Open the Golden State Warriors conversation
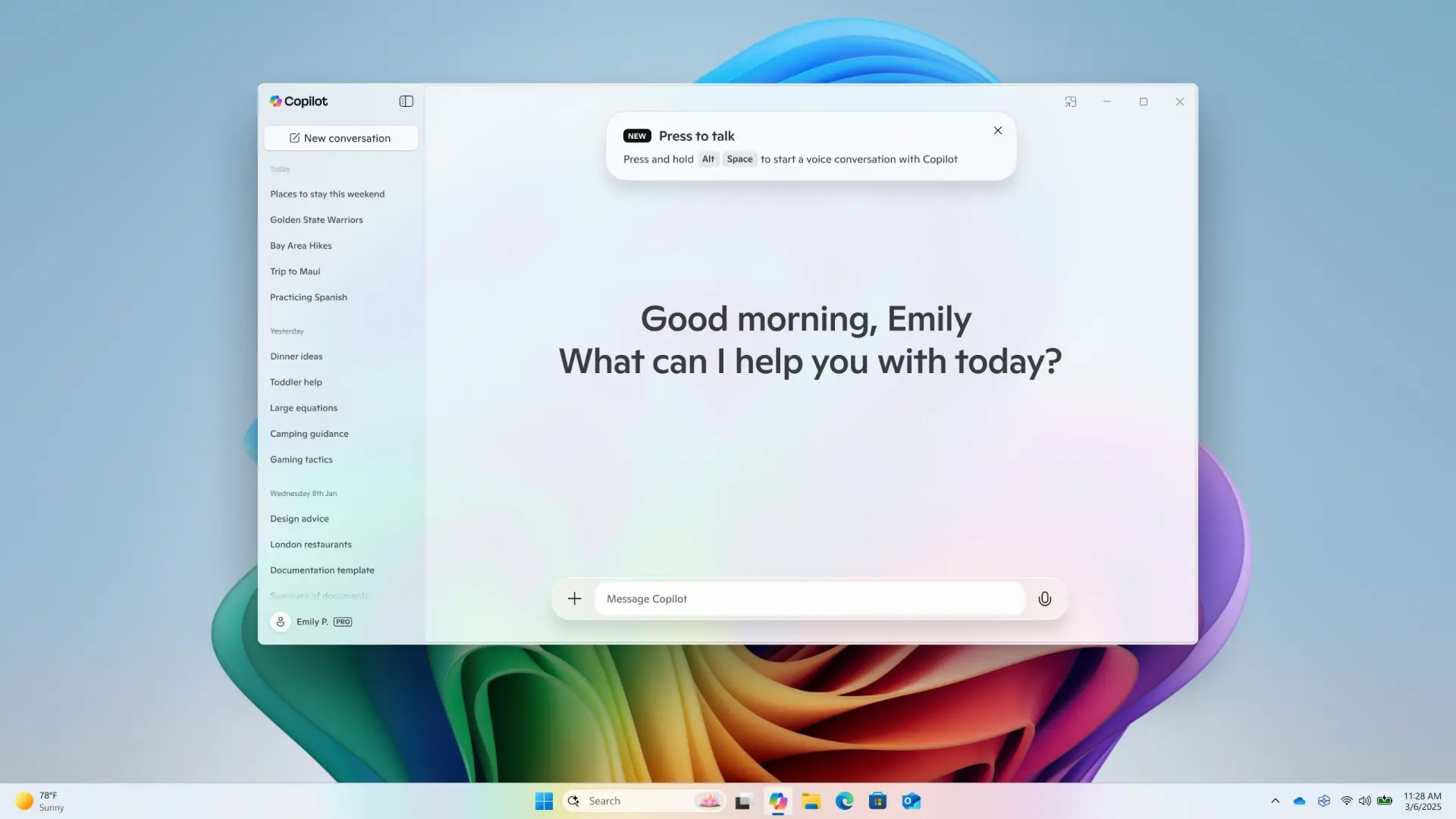1456x819 pixels. tap(316, 220)
